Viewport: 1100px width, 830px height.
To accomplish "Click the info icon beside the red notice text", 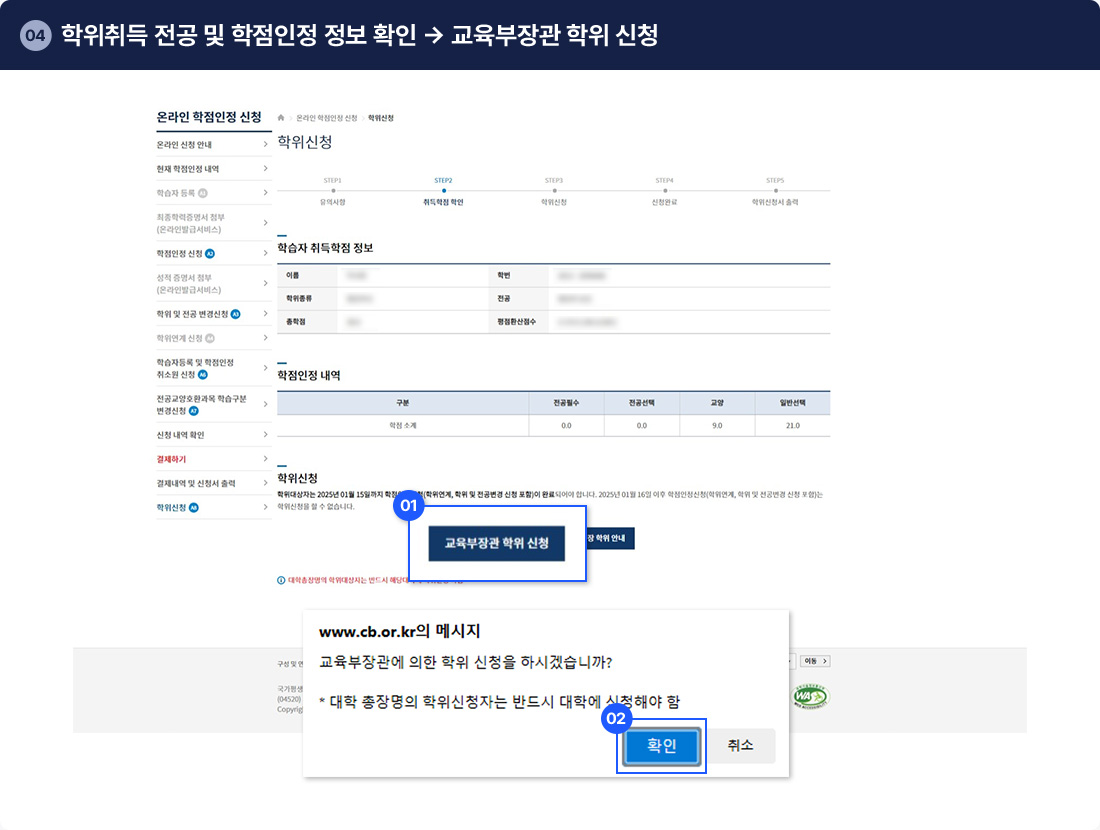I will click(281, 580).
